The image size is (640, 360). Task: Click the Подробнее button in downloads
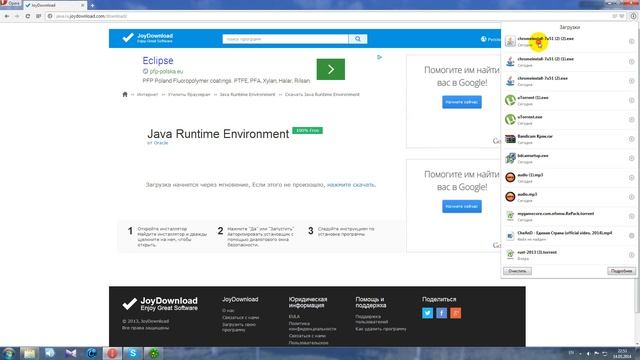pyautogui.click(x=621, y=271)
